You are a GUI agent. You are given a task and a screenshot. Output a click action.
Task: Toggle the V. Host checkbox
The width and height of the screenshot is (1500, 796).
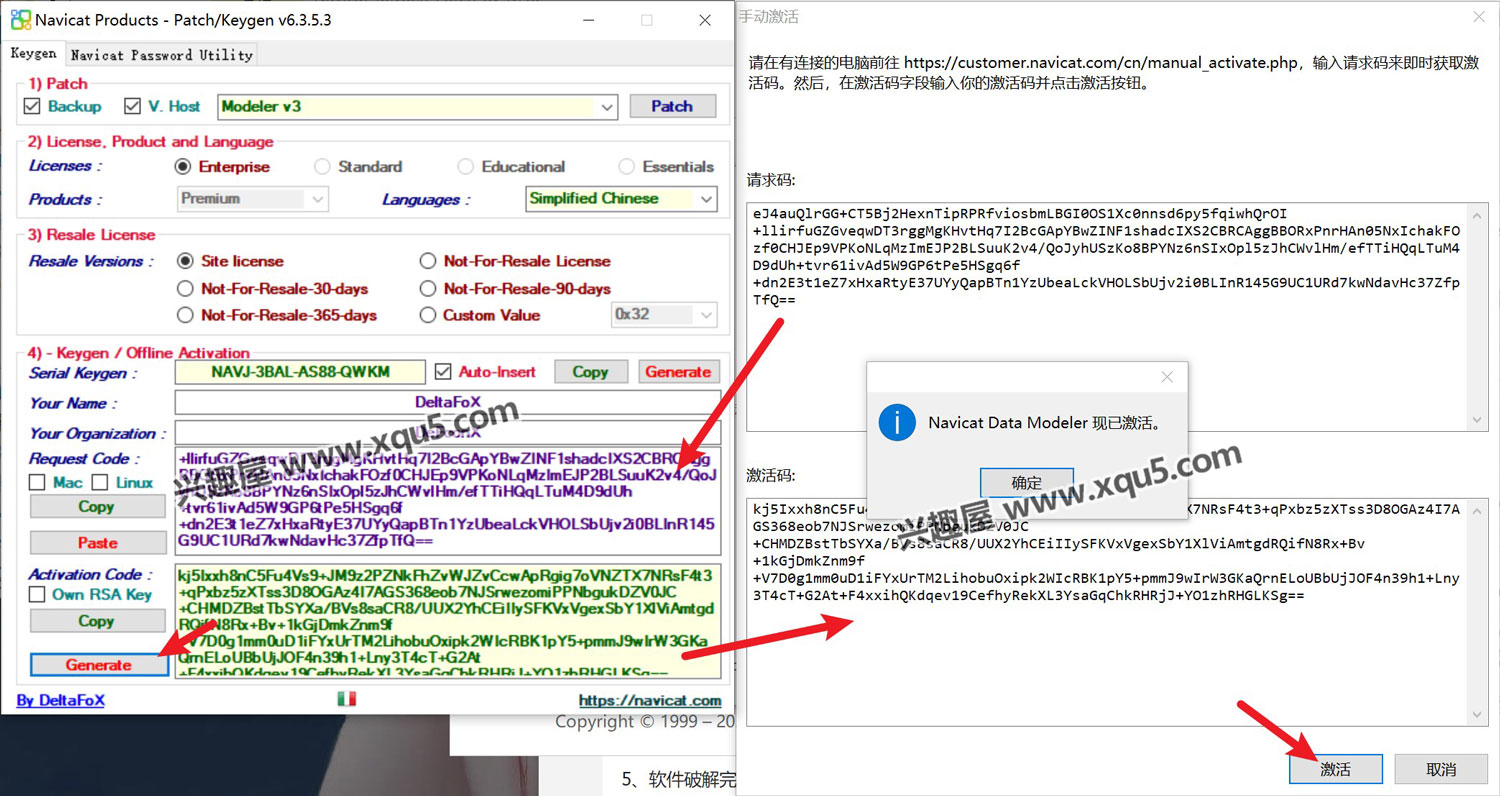coord(132,106)
